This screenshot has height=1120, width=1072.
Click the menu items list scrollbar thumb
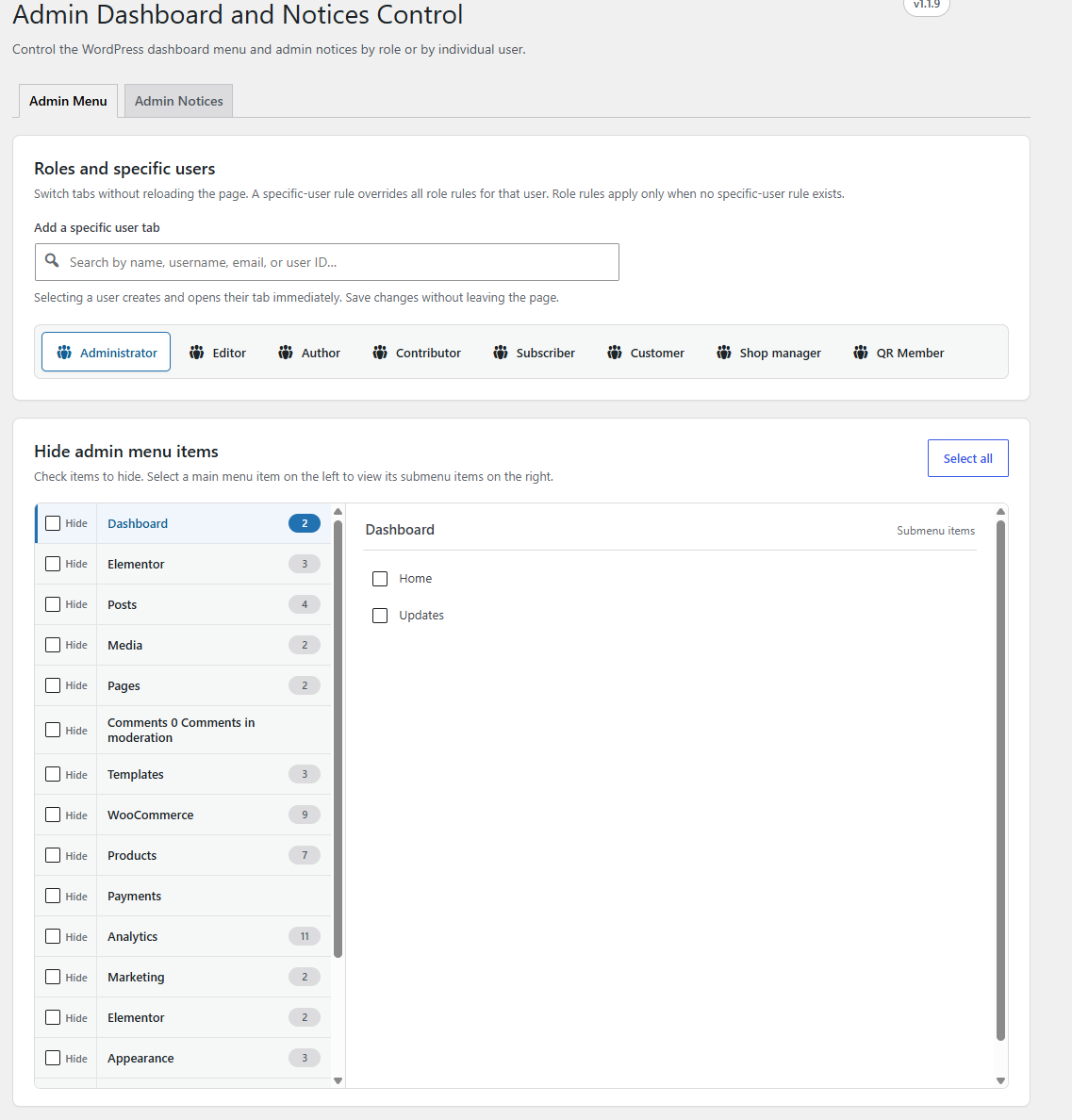[x=338, y=738]
